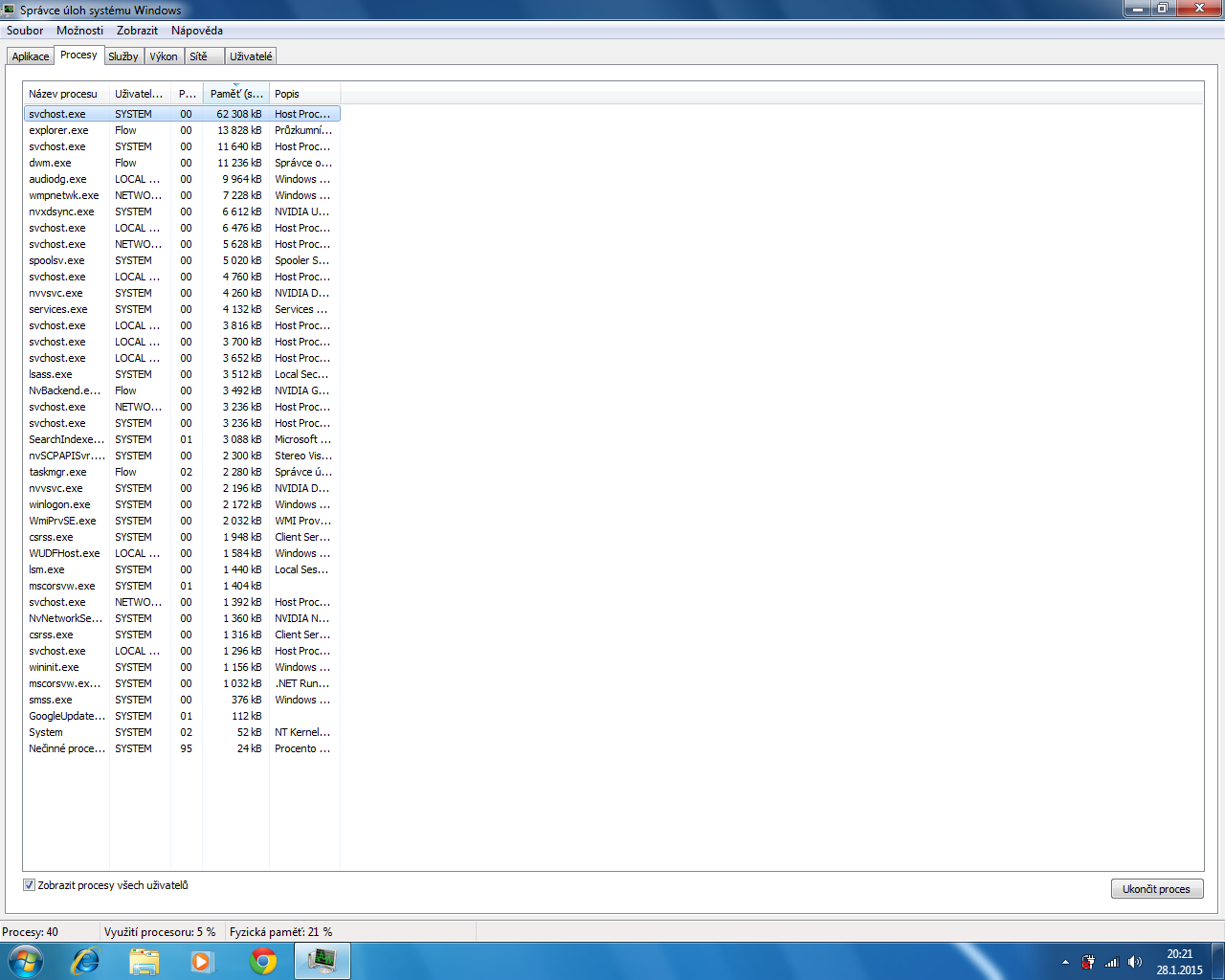Open the Soubor menu
This screenshot has width=1225, height=980.
(25, 31)
